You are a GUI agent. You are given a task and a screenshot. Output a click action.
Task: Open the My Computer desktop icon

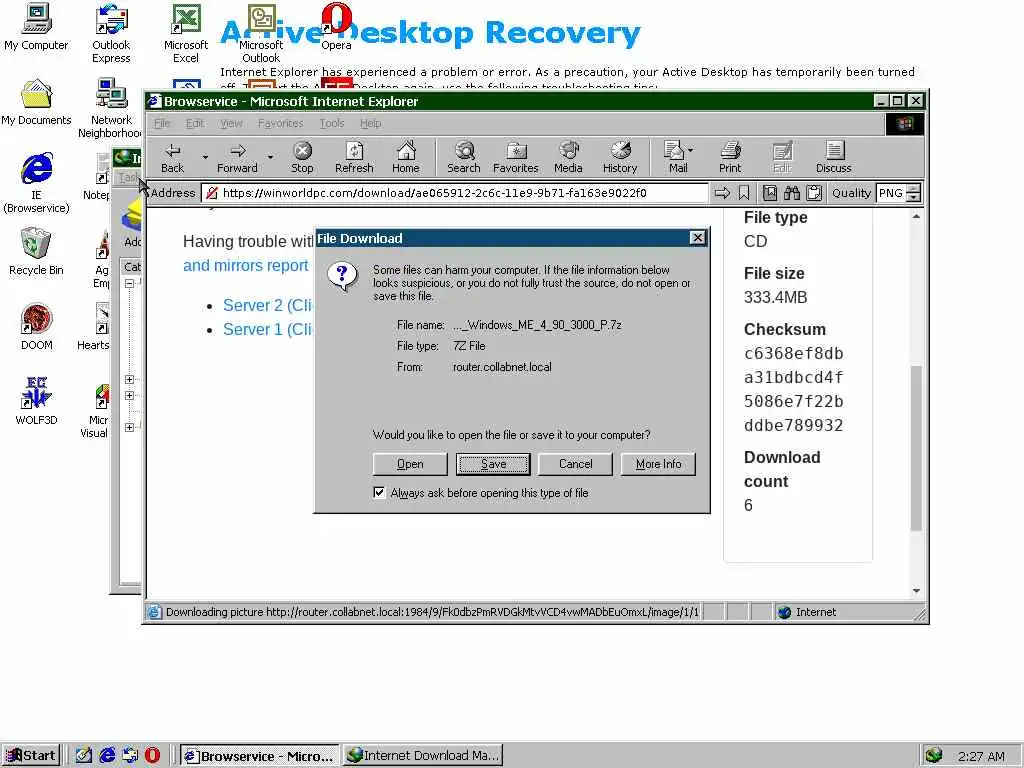pos(36,27)
